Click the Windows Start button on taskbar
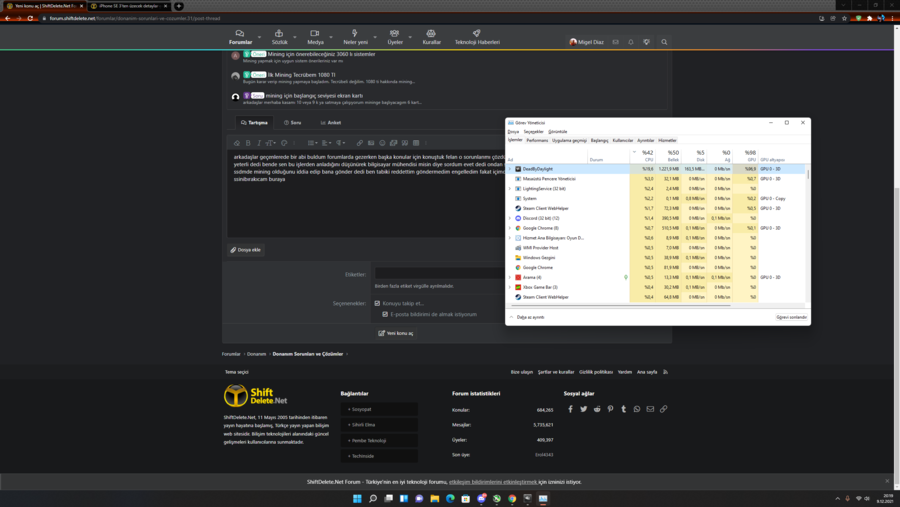This screenshot has height=507, width=900. click(357, 498)
